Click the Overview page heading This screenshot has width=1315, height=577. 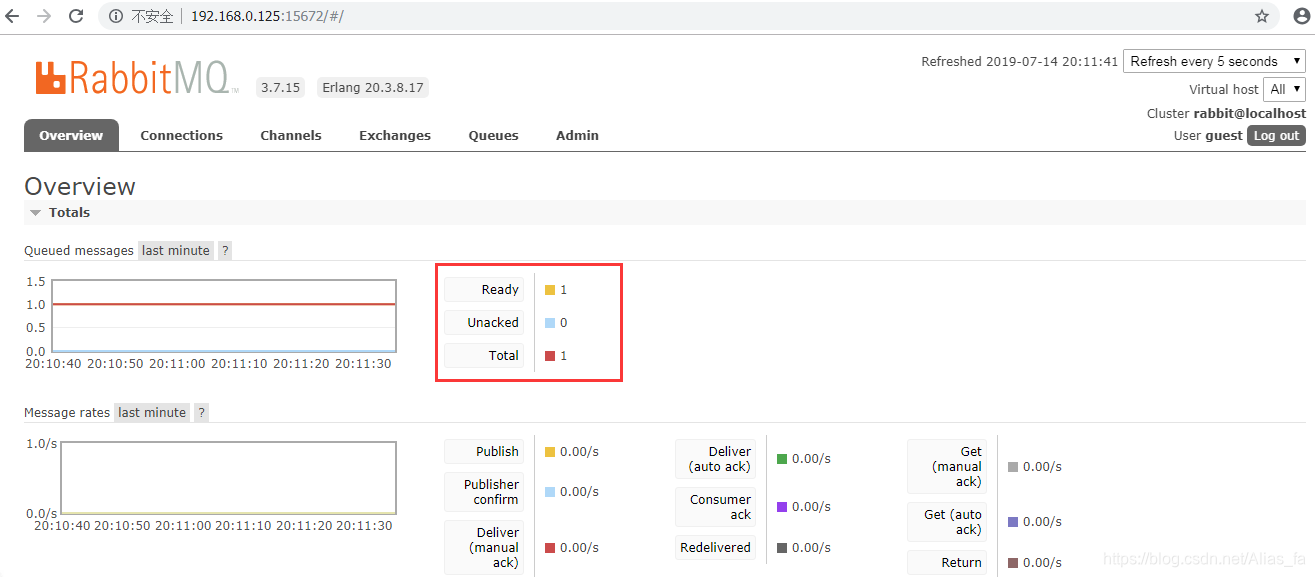(x=80, y=187)
